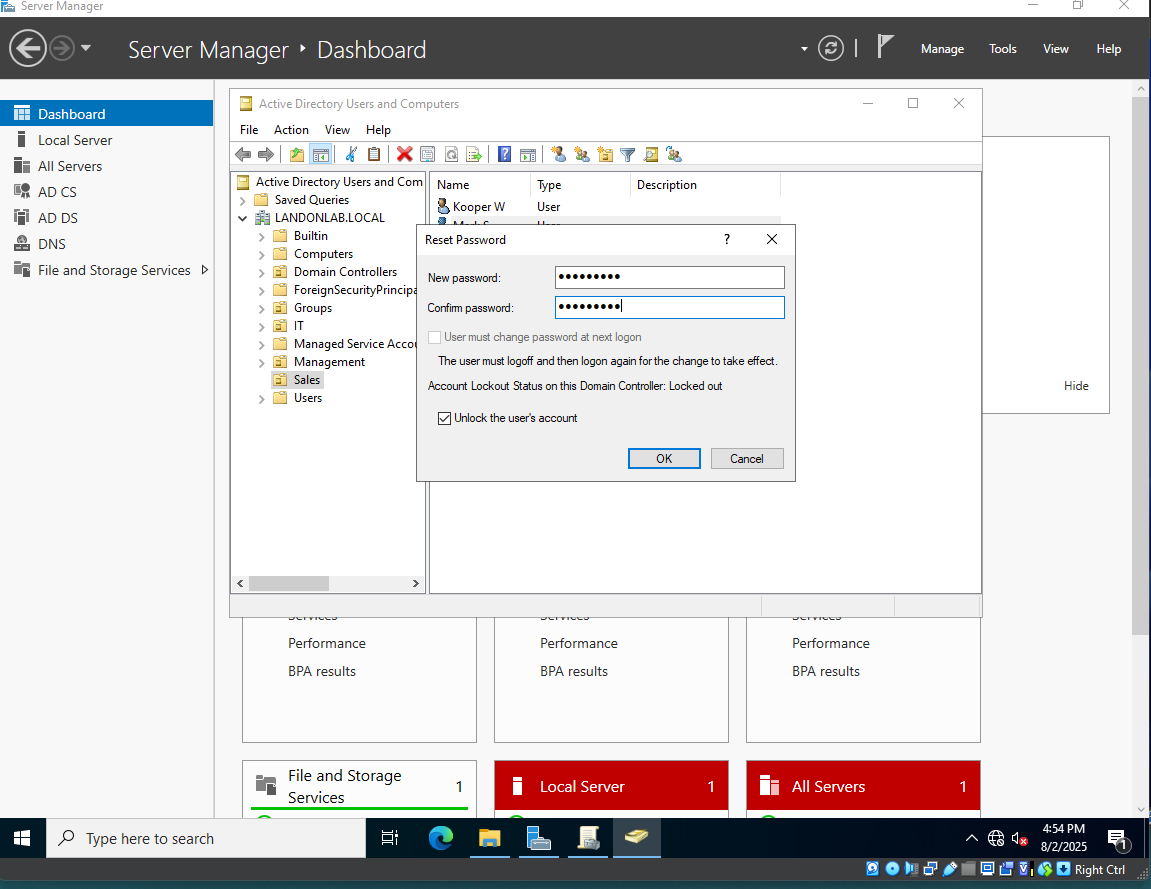
Task: Click the Back arrow in ADUC toolbar
Action: 243,154
